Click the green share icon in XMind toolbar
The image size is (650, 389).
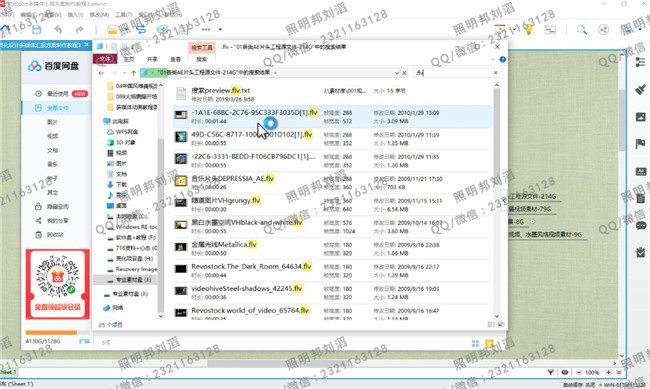604,29
